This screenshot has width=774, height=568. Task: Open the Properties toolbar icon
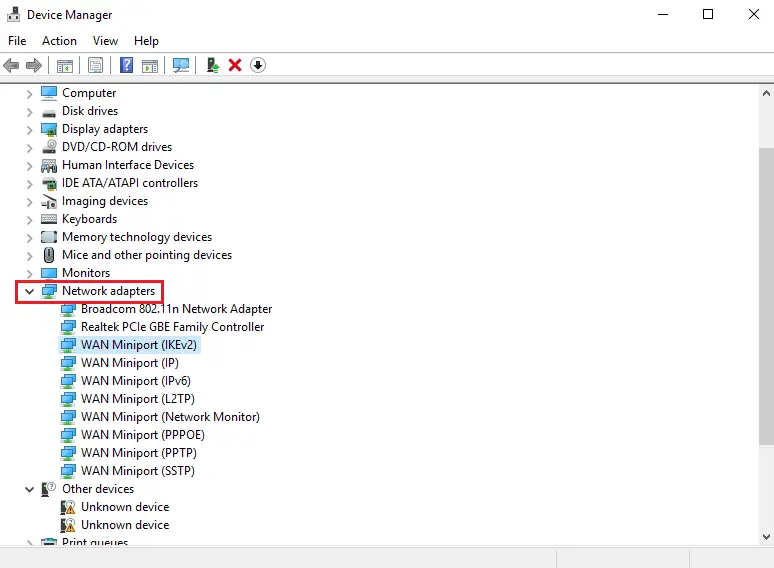point(95,65)
